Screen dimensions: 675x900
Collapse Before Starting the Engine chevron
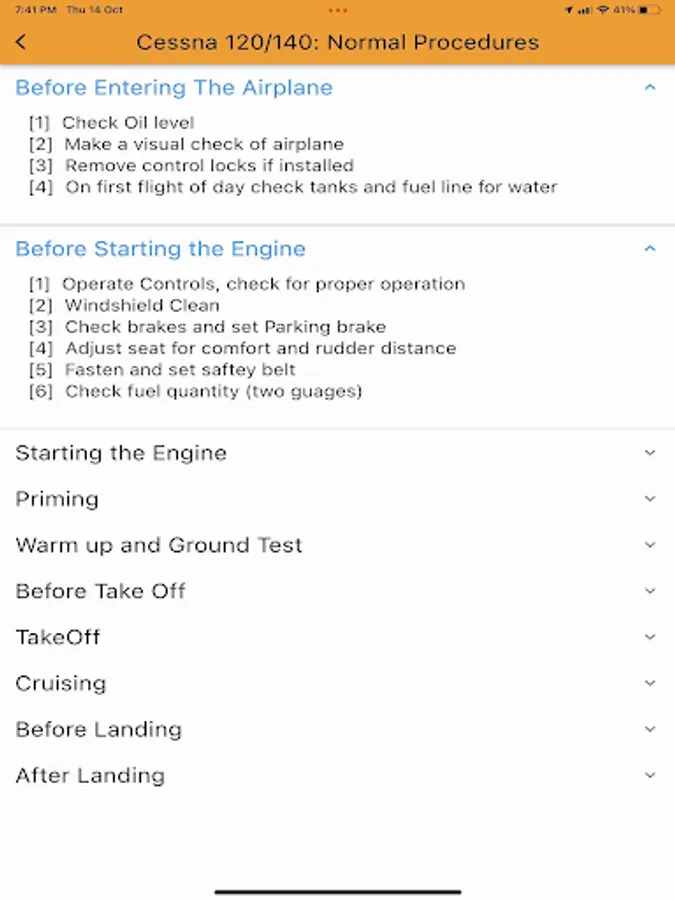[x=650, y=249]
